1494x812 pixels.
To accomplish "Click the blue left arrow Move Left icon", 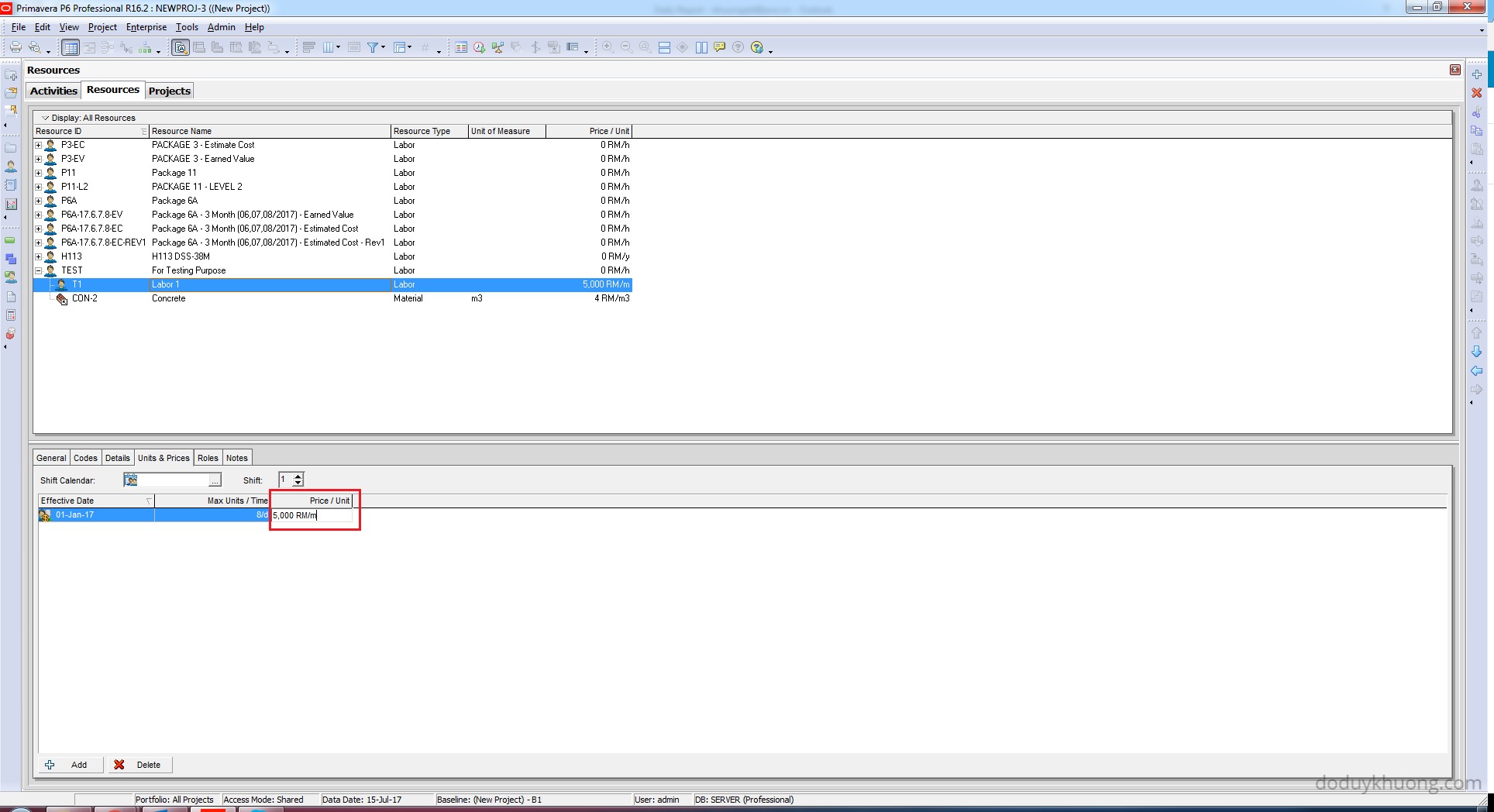I will (x=1477, y=371).
